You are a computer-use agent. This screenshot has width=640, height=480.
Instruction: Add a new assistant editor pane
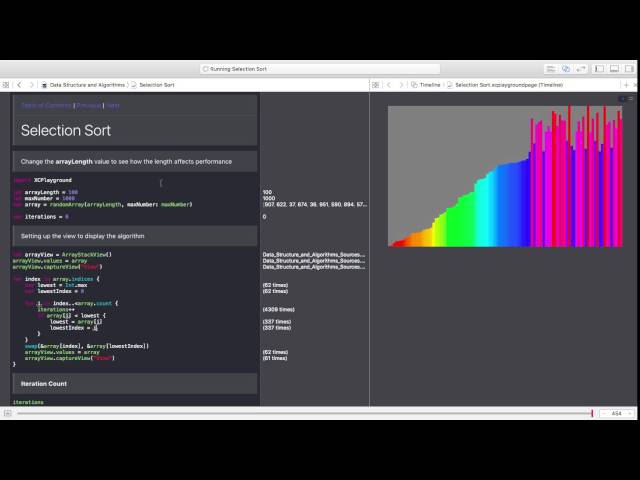click(626, 85)
